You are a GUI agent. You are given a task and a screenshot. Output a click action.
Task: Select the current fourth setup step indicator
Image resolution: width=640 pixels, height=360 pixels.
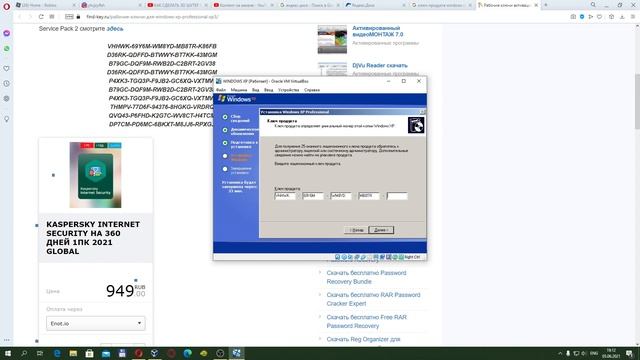click(x=225, y=156)
